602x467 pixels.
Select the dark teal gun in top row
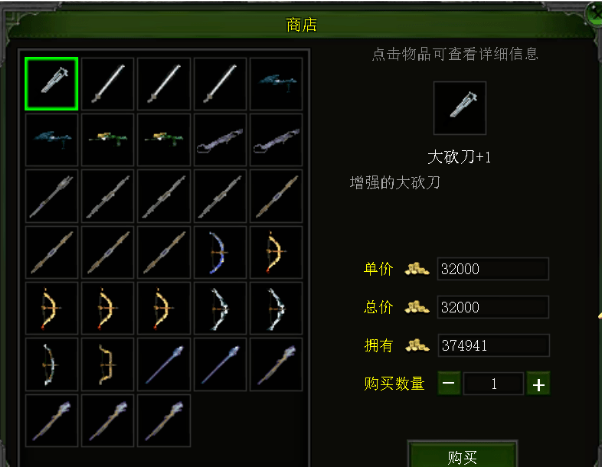click(x=276, y=84)
